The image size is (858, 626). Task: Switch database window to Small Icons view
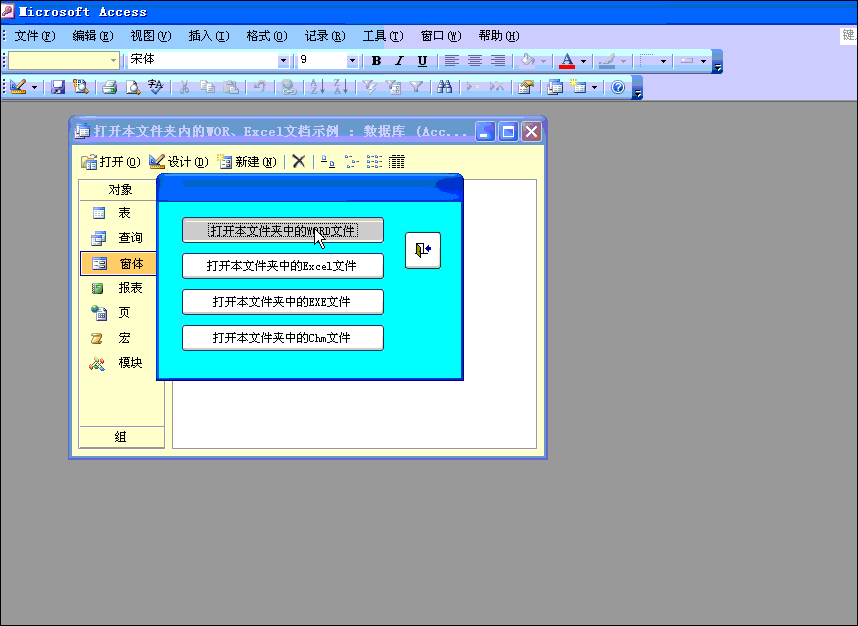(351, 161)
